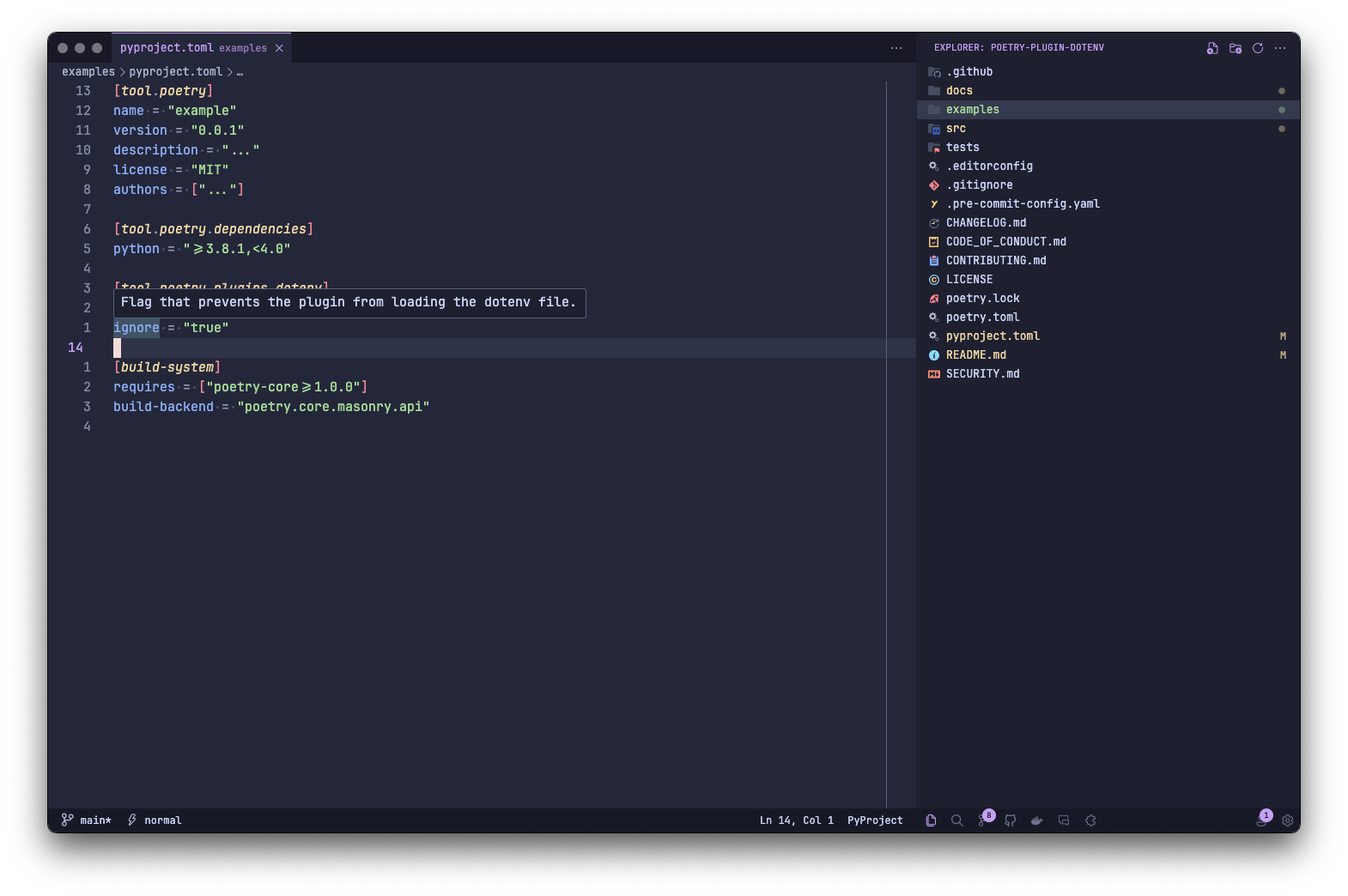This screenshot has height=896, width=1348.
Task: Open Source Control view with badge 8
Action: [983, 820]
